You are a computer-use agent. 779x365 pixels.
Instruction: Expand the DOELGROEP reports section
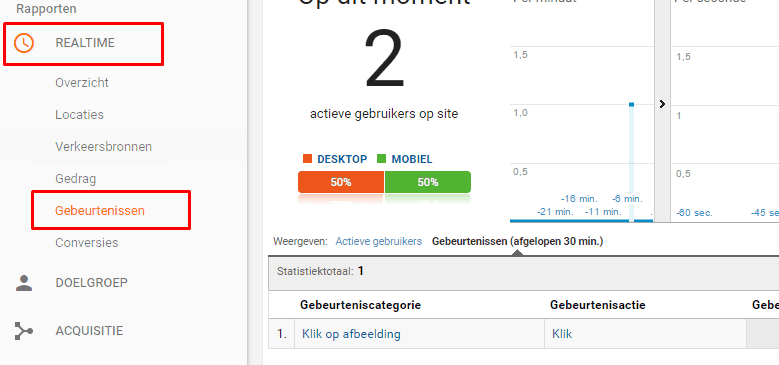click(x=91, y=283)
